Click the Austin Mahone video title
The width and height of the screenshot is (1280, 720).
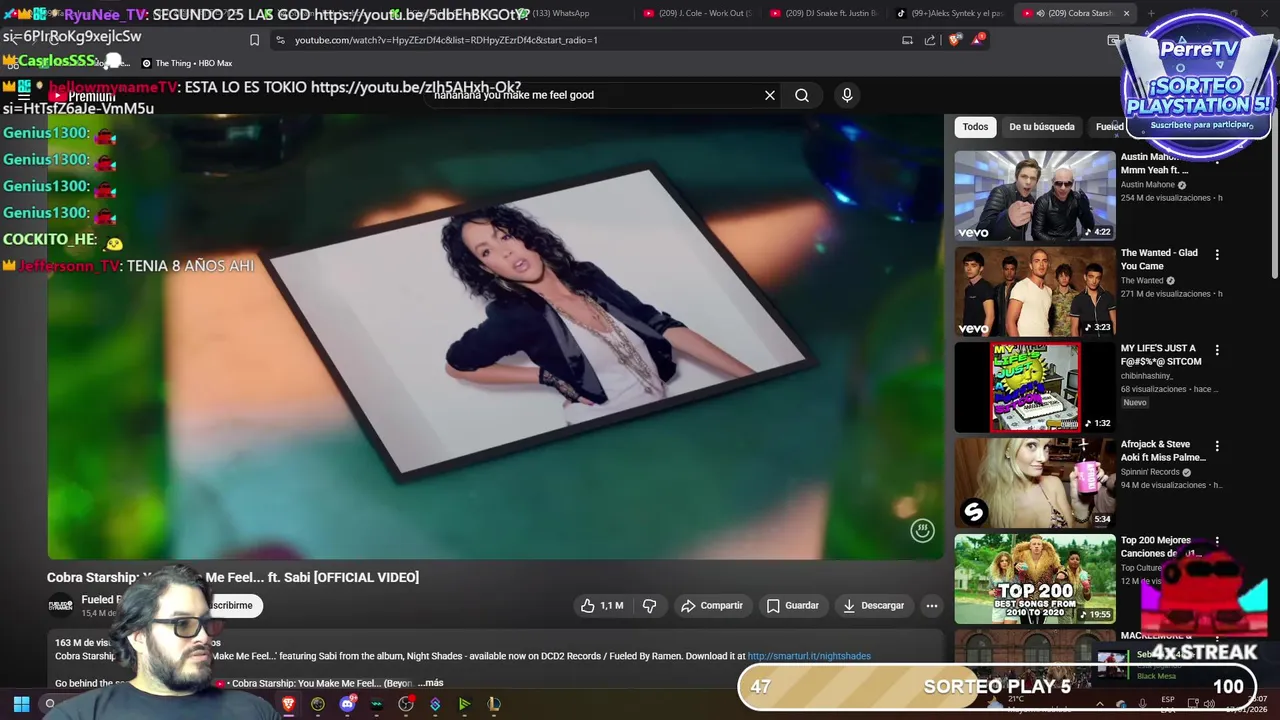(1161, 163)
